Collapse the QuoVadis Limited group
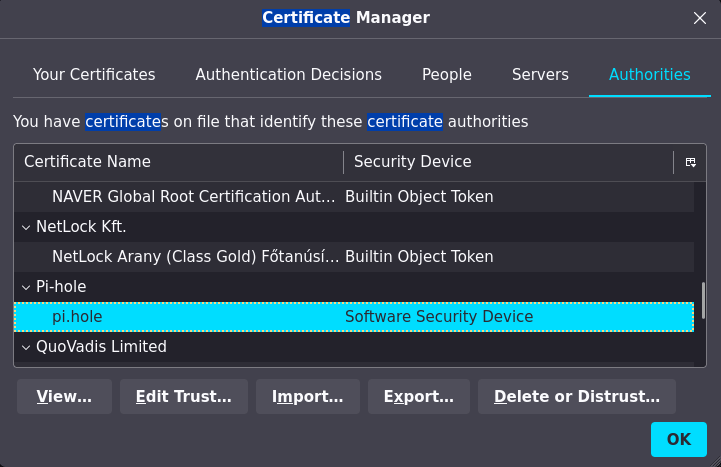 point(26,347)
